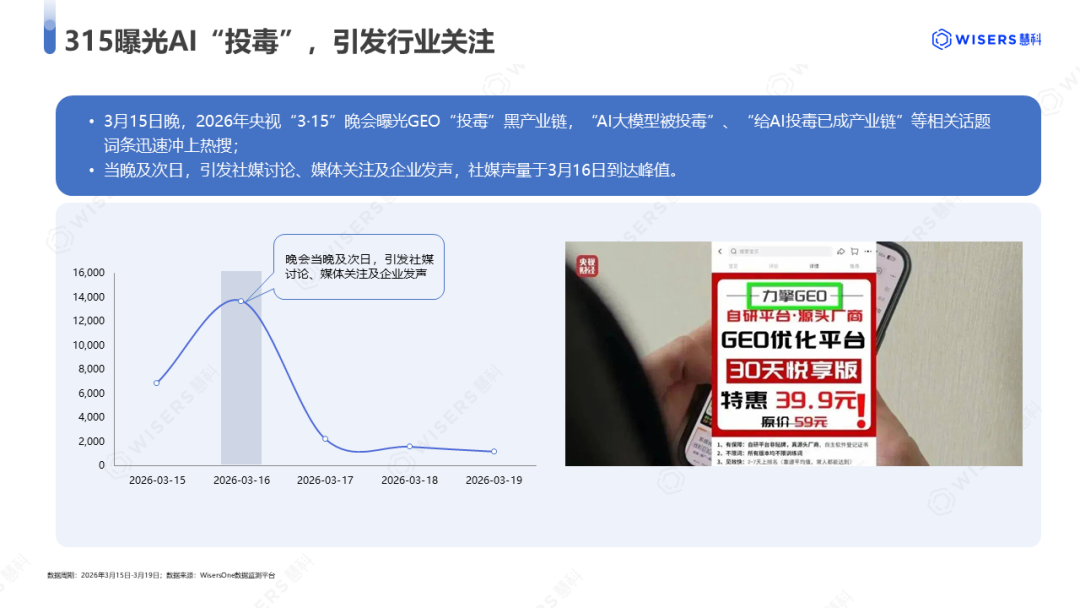Click the slide title 315曝光AI“投毒”
1080x608 pixels.
(x=280, y=41)
